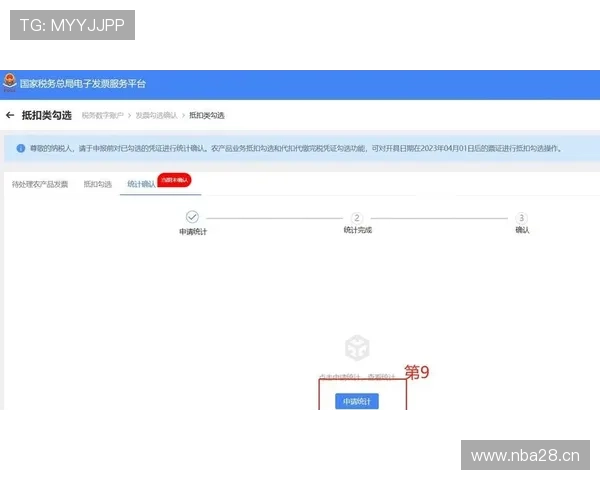Click the 申请统计 step label
The width and height of the screenshot is (600, 480).
tap(193, 232)
